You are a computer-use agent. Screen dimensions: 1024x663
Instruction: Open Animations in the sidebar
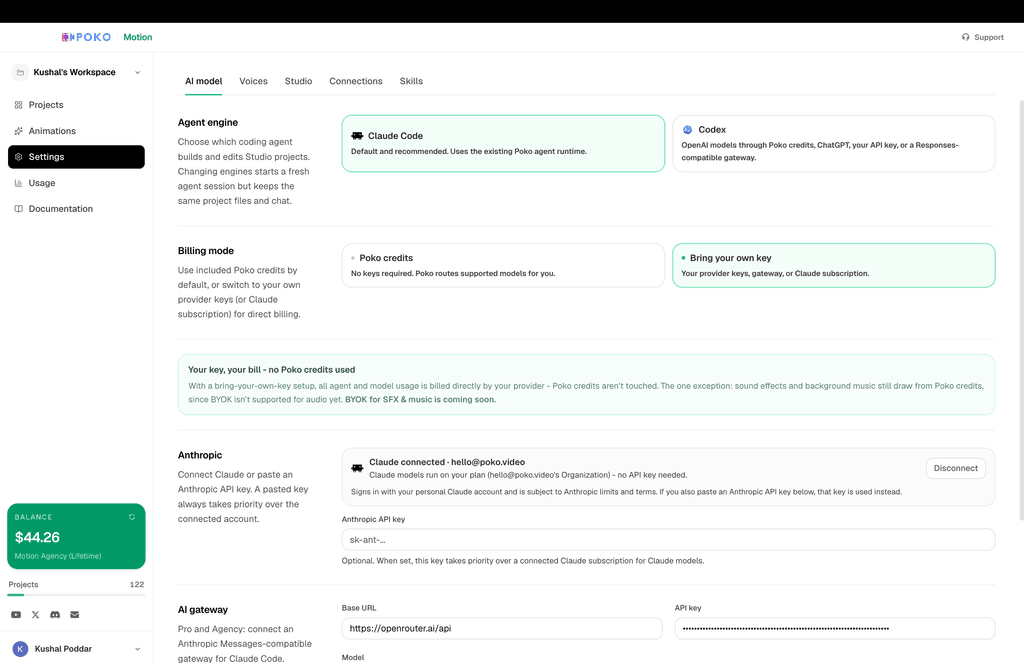(76, 131)
